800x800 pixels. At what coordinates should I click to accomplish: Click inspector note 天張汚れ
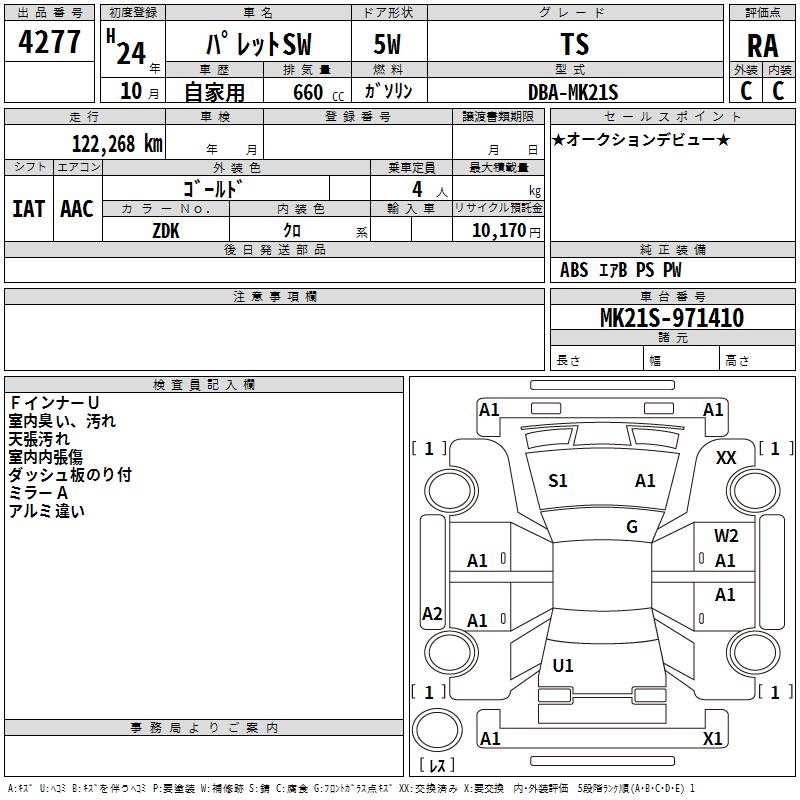pyautogui.click(x=39, y=439)
